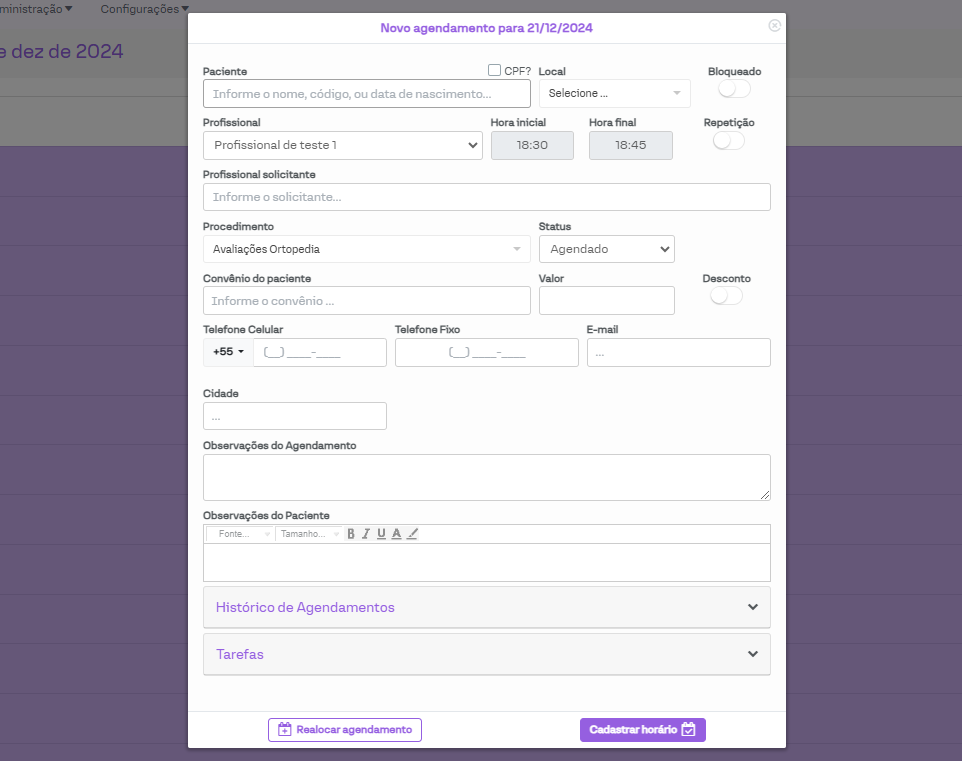Viewport: 962px width, 761px height.
Task: Open the Procedimento dropdown
Action: coord(366,249)
